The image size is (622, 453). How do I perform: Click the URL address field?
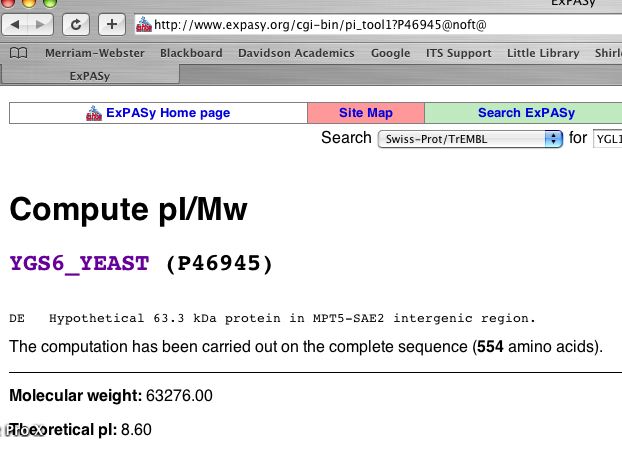pos(380,23)
